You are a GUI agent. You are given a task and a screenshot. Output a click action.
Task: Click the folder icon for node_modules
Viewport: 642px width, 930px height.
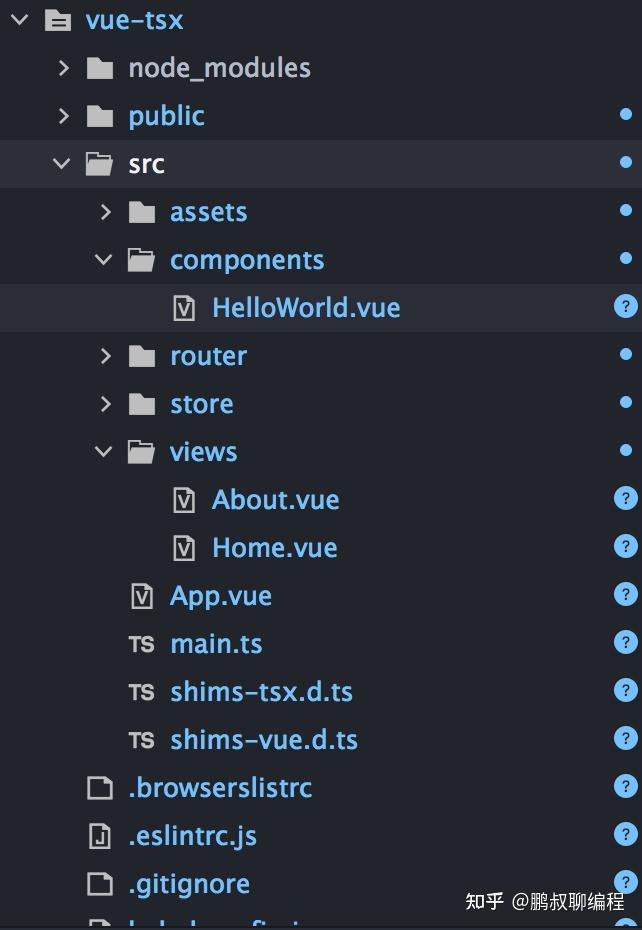pyautogui.click(x=100, y=68)
